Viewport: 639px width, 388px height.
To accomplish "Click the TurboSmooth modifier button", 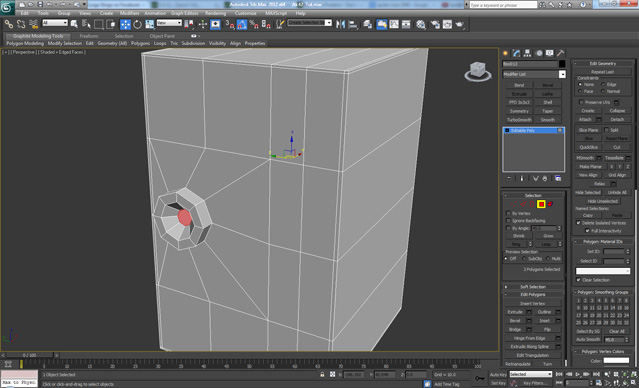I will (519, 120).
